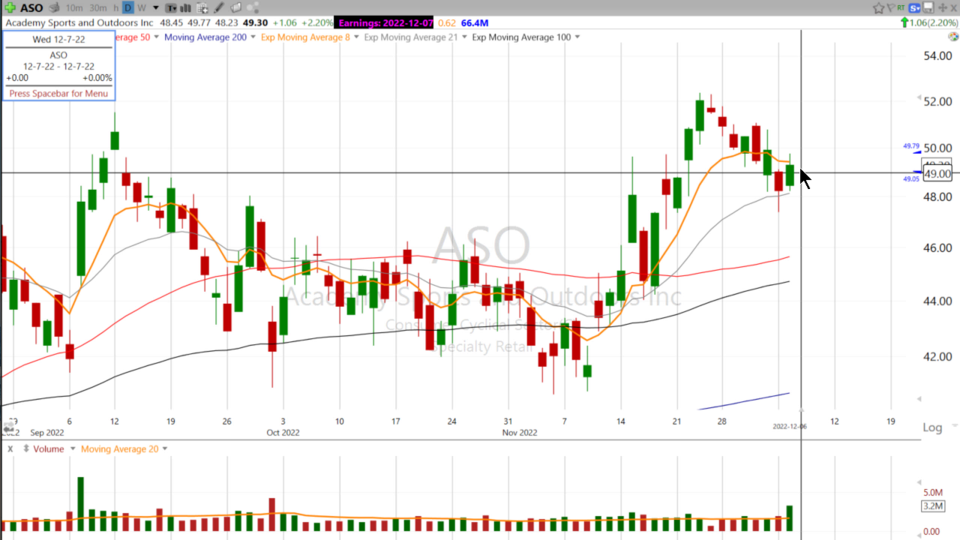This screenshot has width=960, height=540.
Task: Click the 54.00 price axis label
Action: pyautogui.click(x=937, y=56)
